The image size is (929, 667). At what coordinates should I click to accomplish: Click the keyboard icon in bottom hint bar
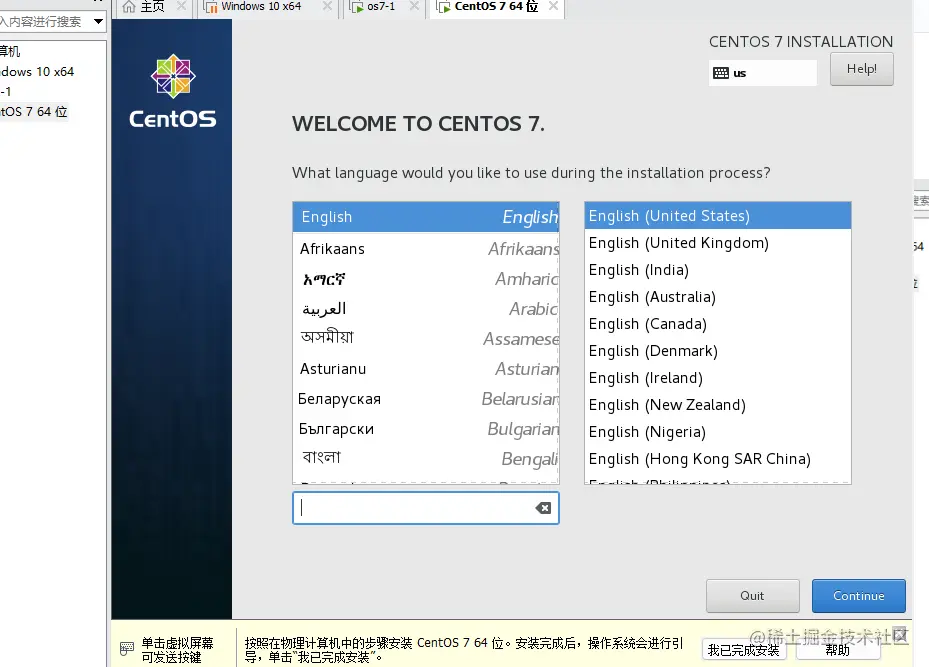127,649
